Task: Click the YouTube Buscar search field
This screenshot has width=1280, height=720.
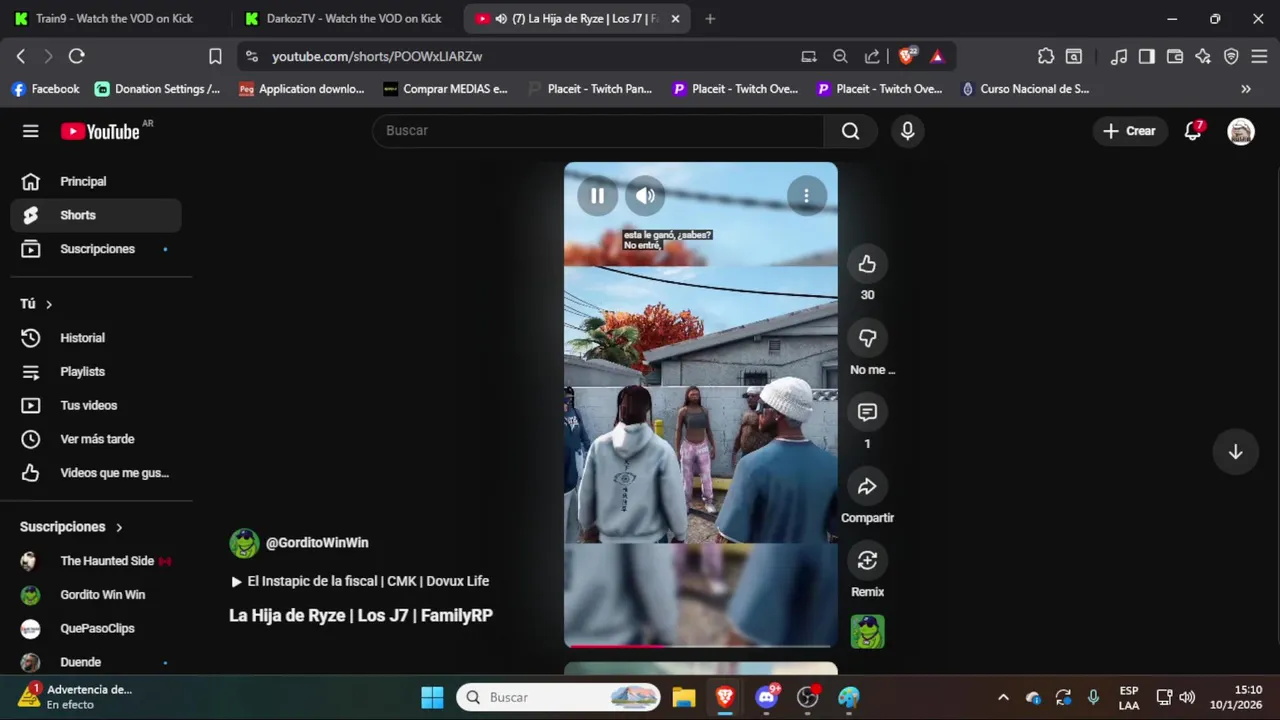Action: [598, 131]
